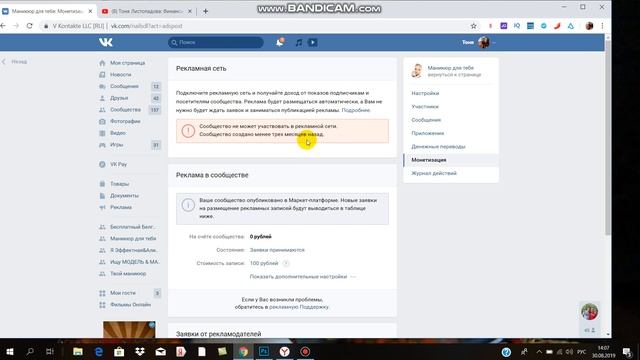
Task: Click the page vertical scrollbar
Action: (x=608, y=139)
